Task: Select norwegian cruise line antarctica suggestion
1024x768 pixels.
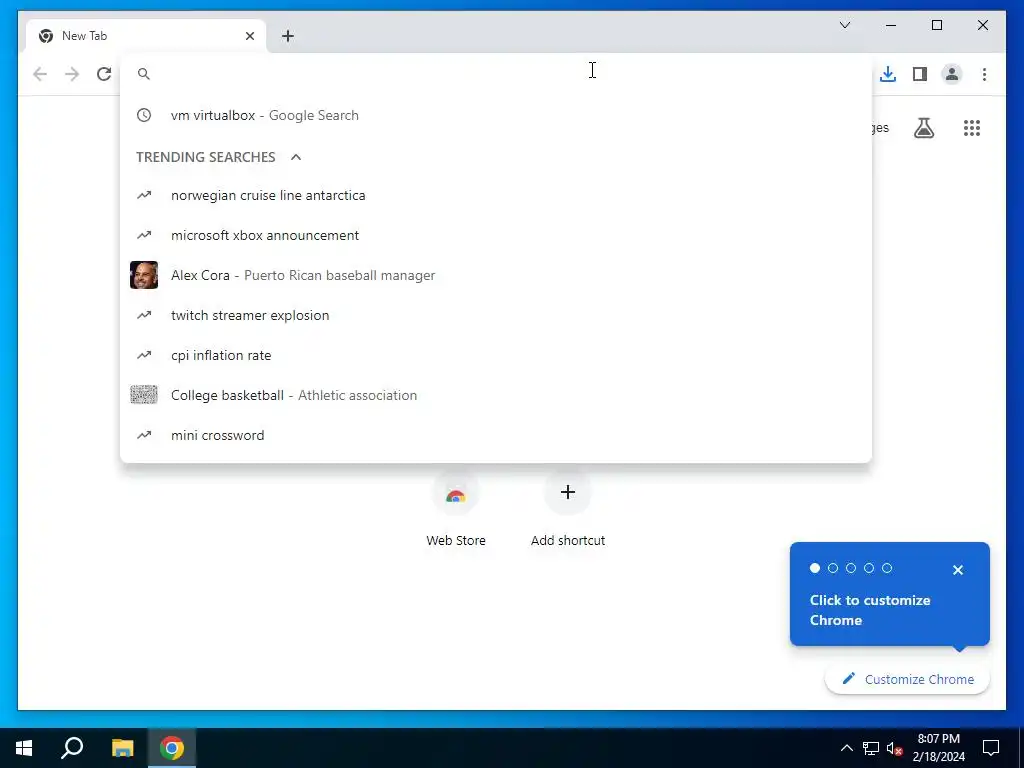Action: click(496, 195)
